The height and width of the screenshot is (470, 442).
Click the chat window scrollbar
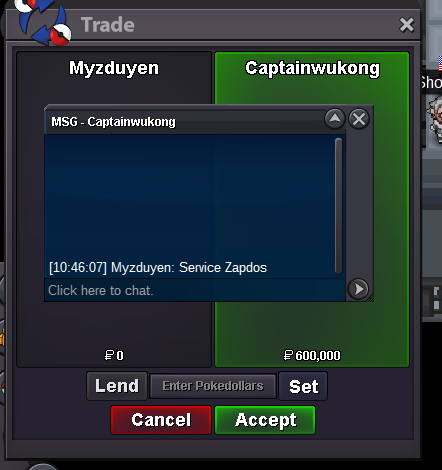339,205
